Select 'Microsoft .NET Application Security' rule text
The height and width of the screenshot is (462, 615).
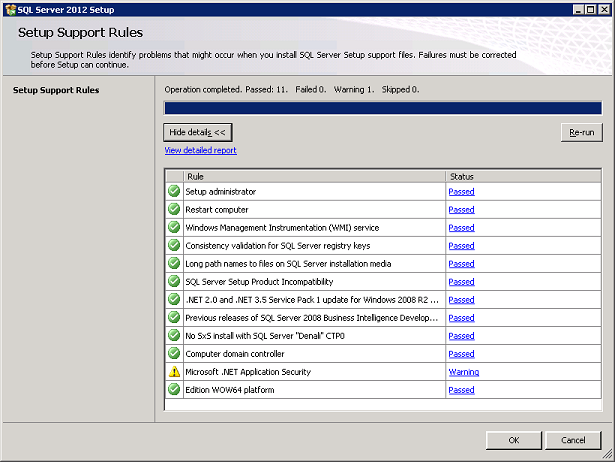tap(248, 372)
